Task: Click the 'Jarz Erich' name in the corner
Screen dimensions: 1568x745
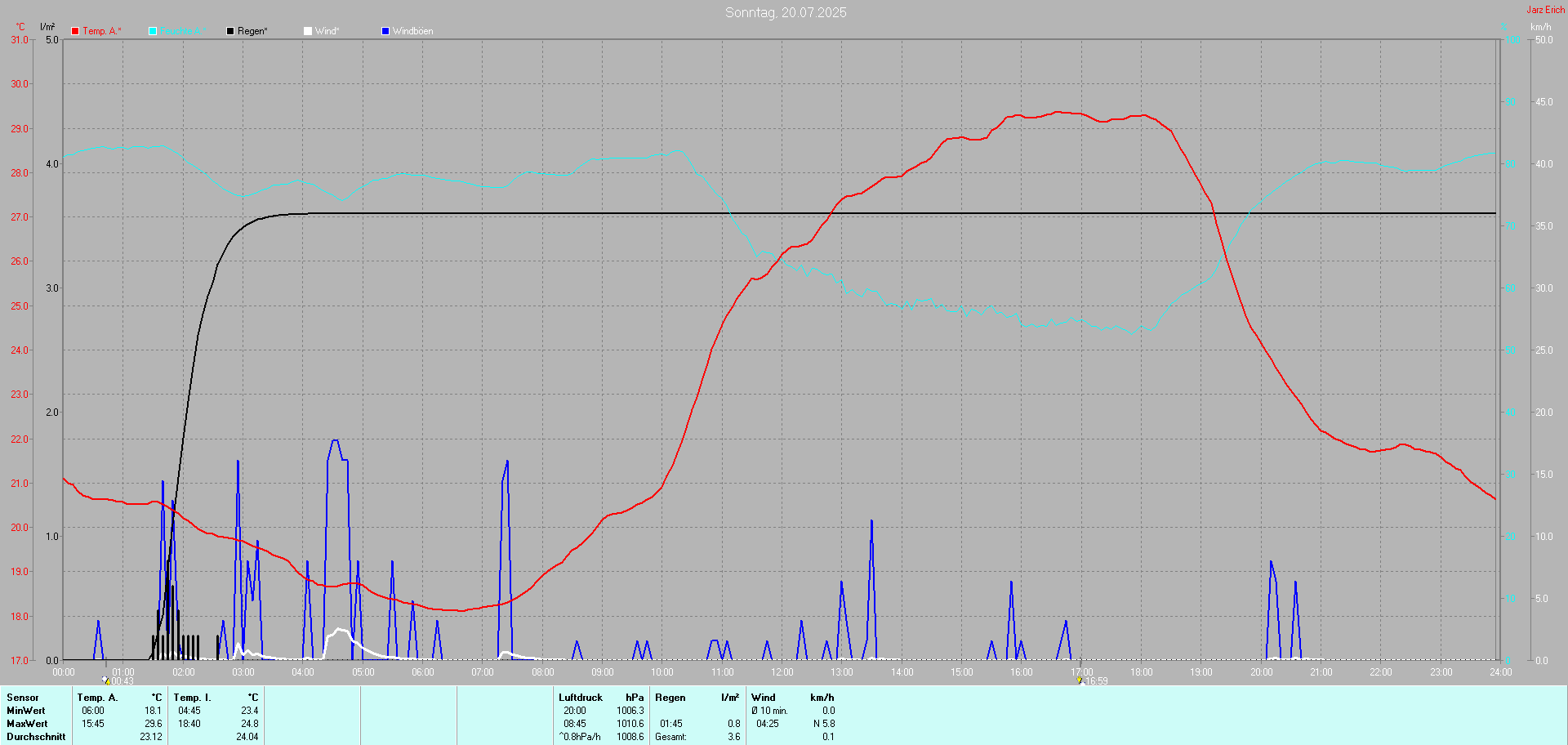Action: 1546,10
